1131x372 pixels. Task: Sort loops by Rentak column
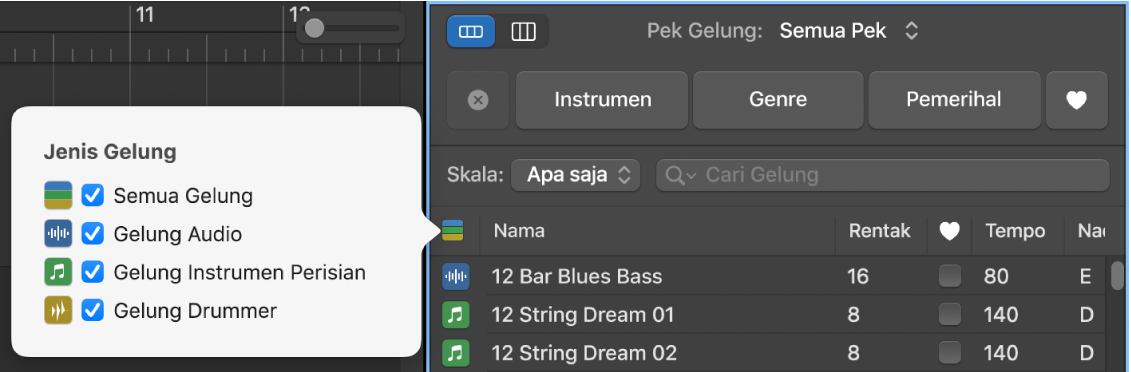pyautogui.click(x=880, y=231)
